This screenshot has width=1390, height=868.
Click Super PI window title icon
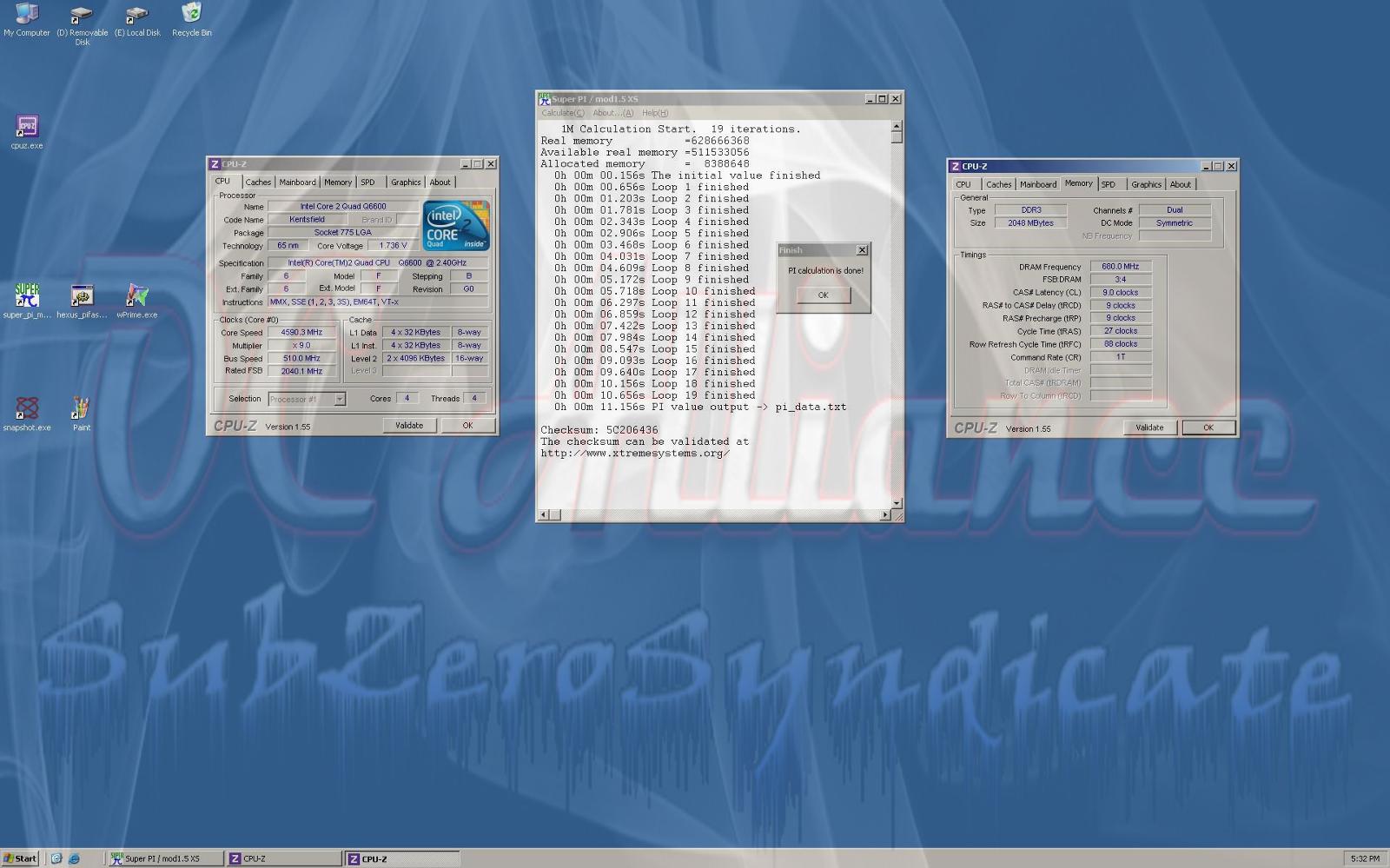click(545, 99)
